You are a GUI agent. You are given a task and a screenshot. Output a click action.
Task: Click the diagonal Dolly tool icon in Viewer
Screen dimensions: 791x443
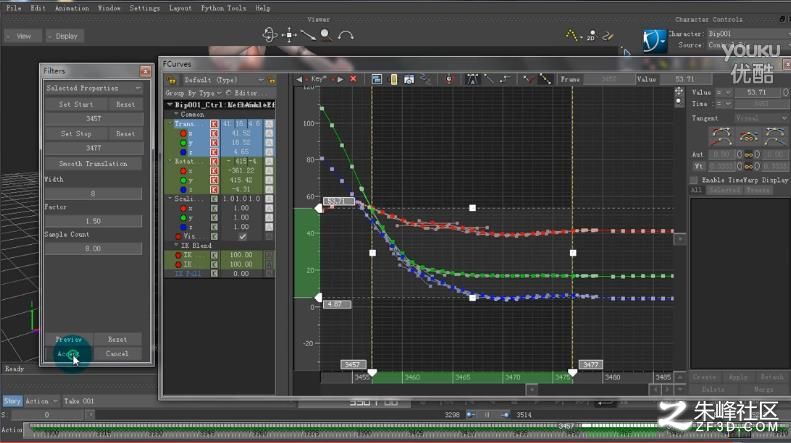click(308, 35)
